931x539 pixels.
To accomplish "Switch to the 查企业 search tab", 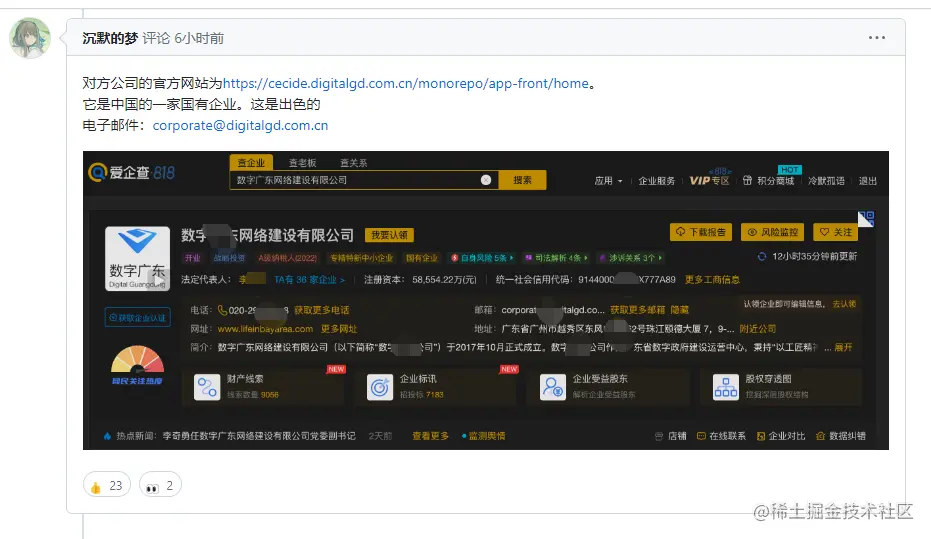I will (251, 163).
